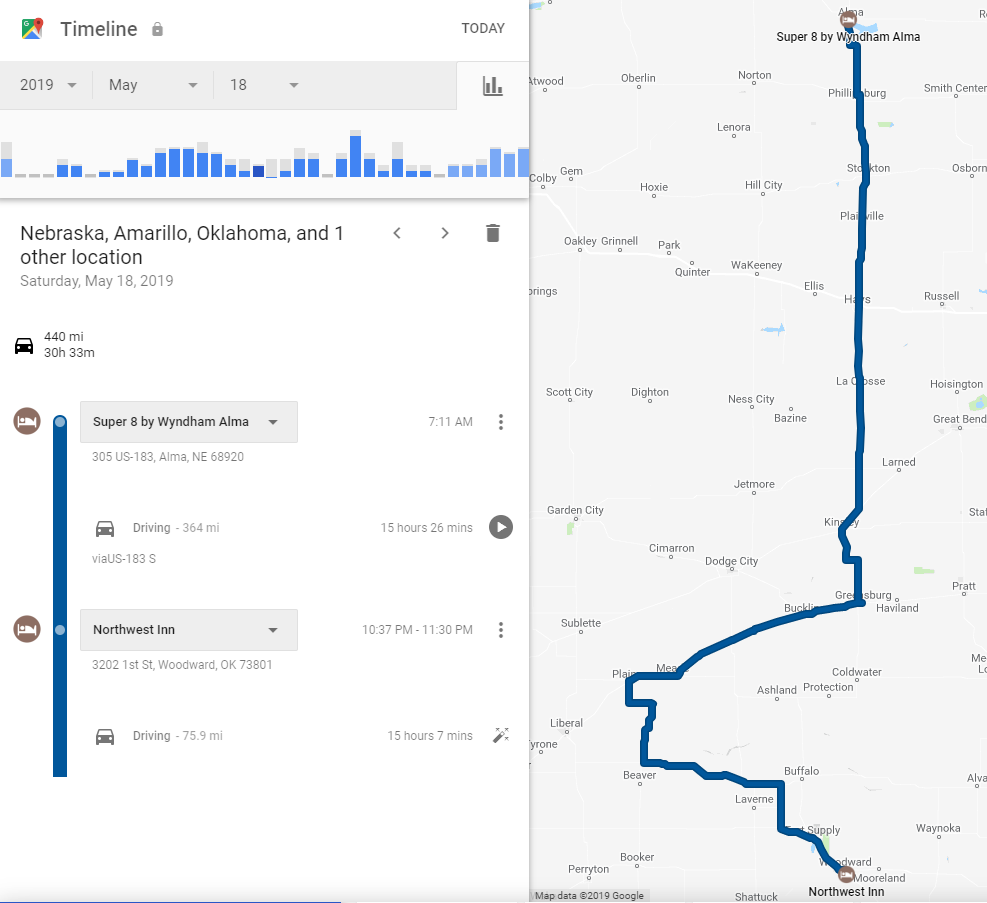Viewport: 987px width, 903px height.
Task: Go to the previous day arrow
Action: [x=397, y=233]
